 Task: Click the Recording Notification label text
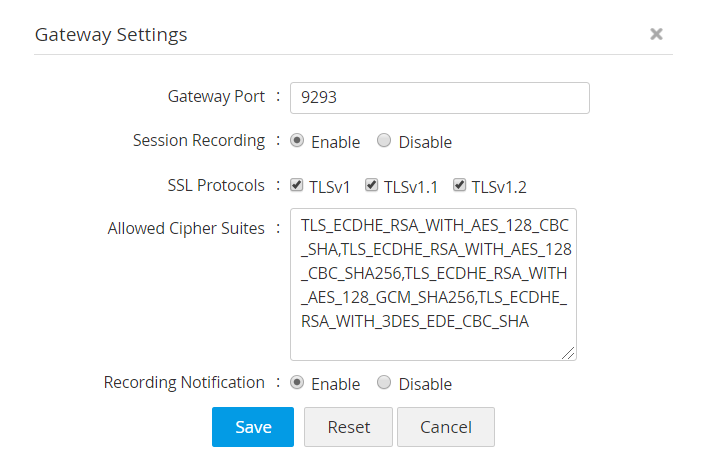tap(184, 382)
